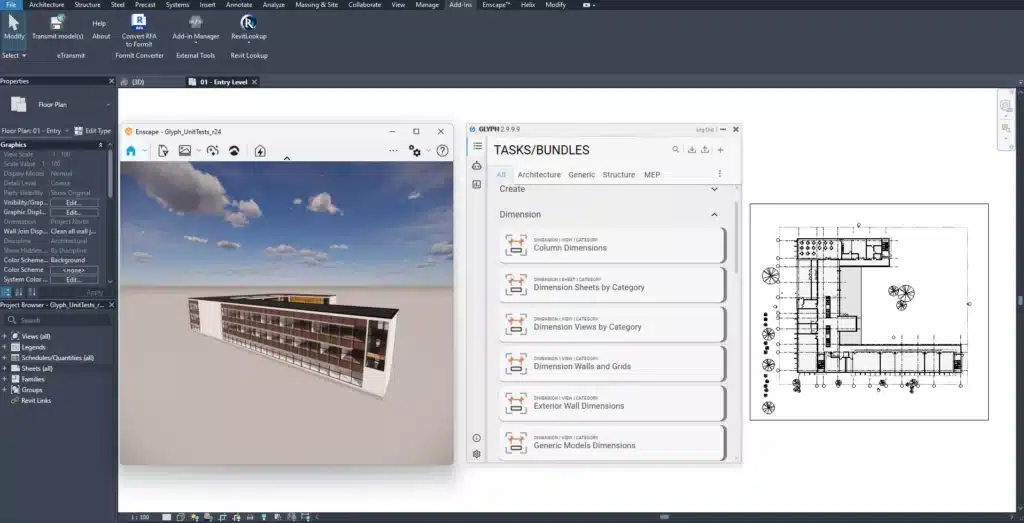1024x523 pixels.
Task: Click the Glyph search magnifier icon
Action: [x=676, y=150]
